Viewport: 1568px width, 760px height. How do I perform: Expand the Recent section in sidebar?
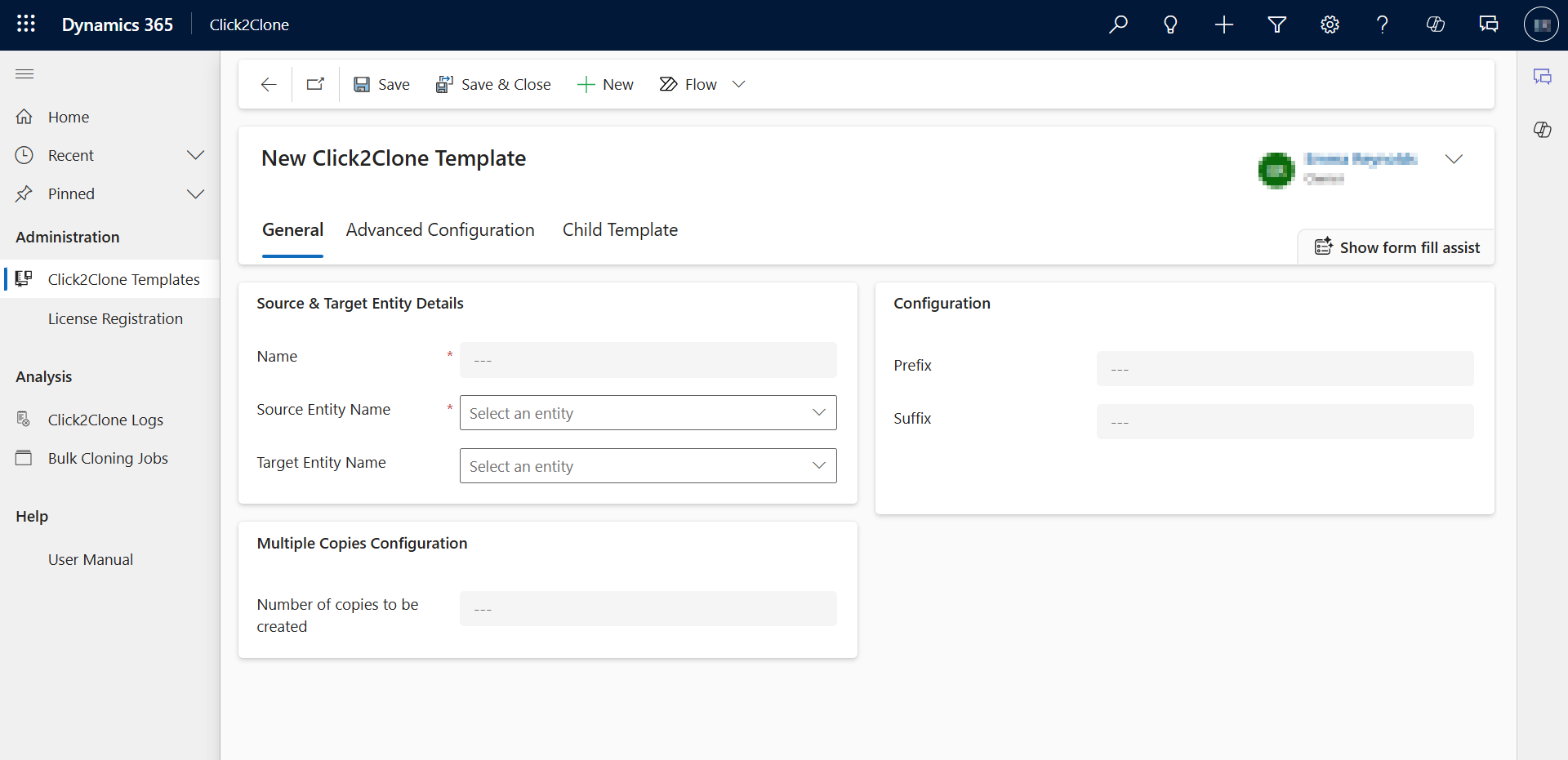(x=195, y=155)
